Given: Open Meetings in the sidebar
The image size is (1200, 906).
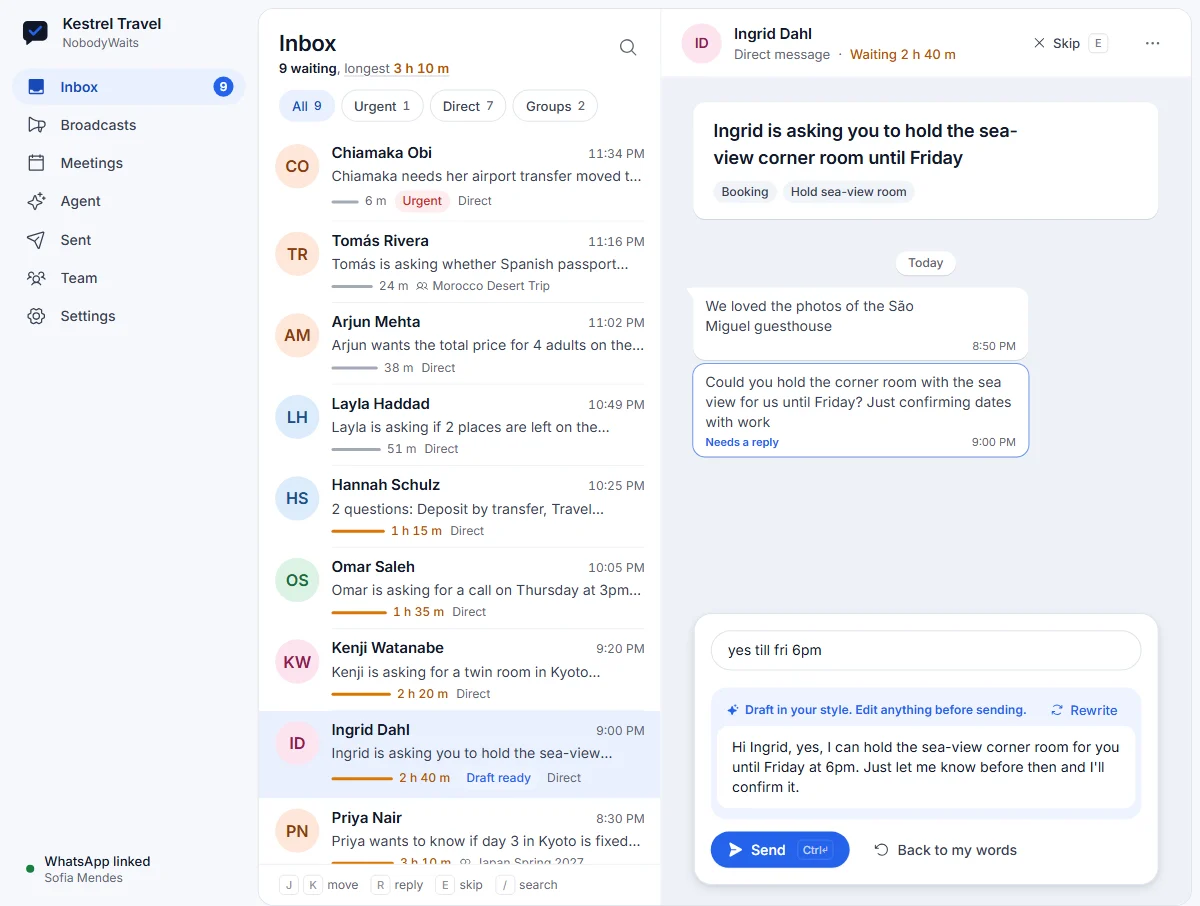Looking at the screenshot, I should pyautogui.click(x=129, y=163).
